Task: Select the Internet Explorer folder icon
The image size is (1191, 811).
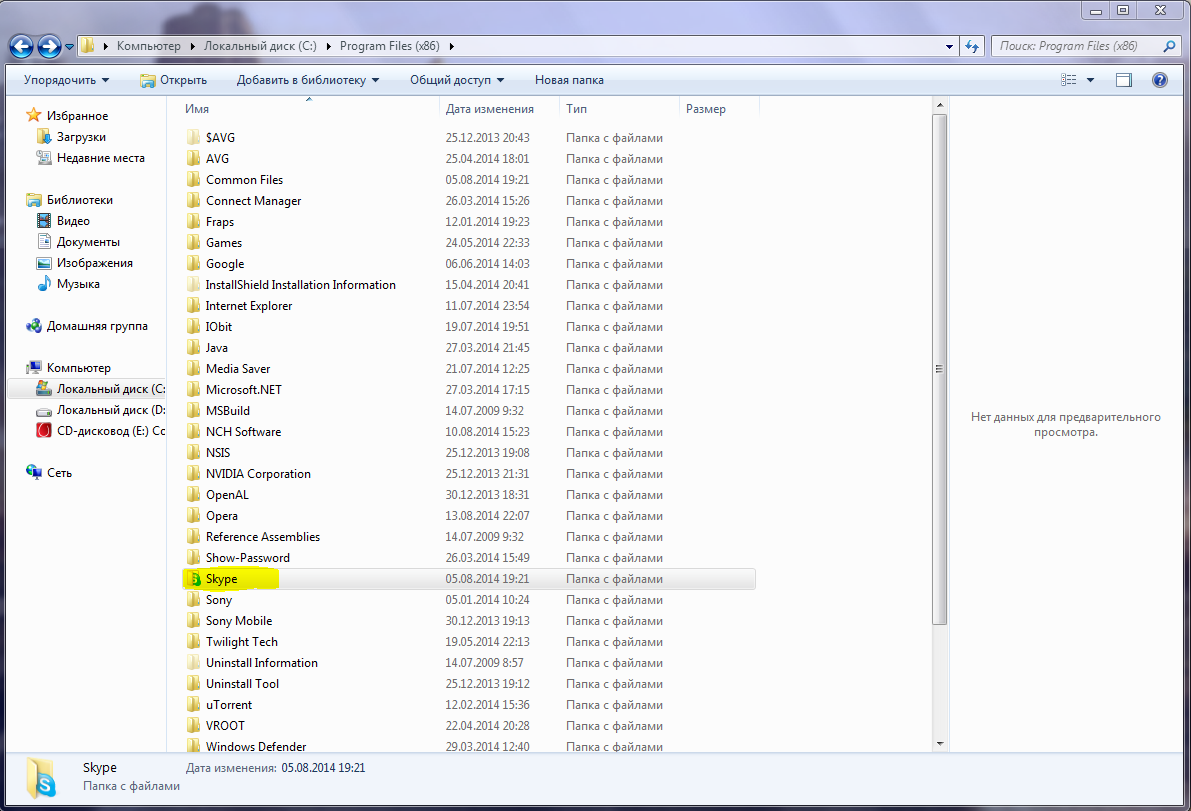Action: coord(194,305)
